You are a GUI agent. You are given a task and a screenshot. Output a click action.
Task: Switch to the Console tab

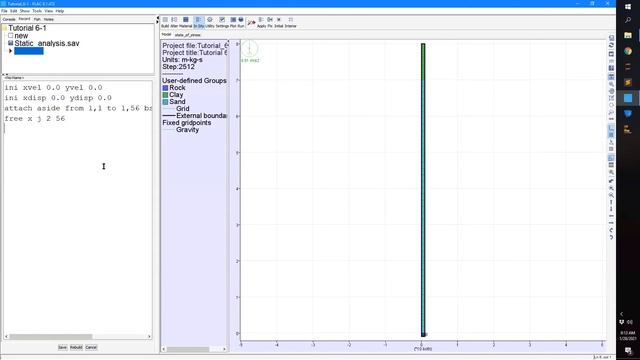click(9, 19)
